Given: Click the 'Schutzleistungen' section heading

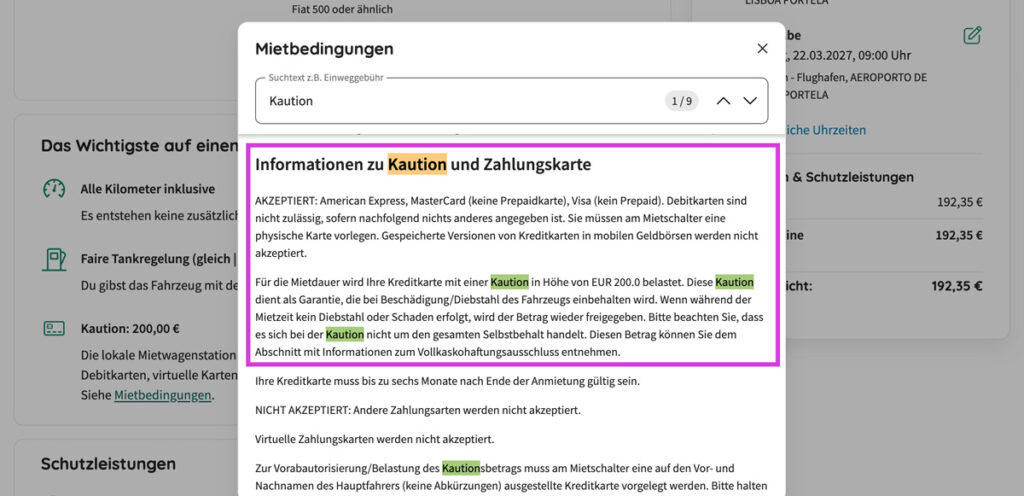Looking at the screenshot, I should click(108, 464).
